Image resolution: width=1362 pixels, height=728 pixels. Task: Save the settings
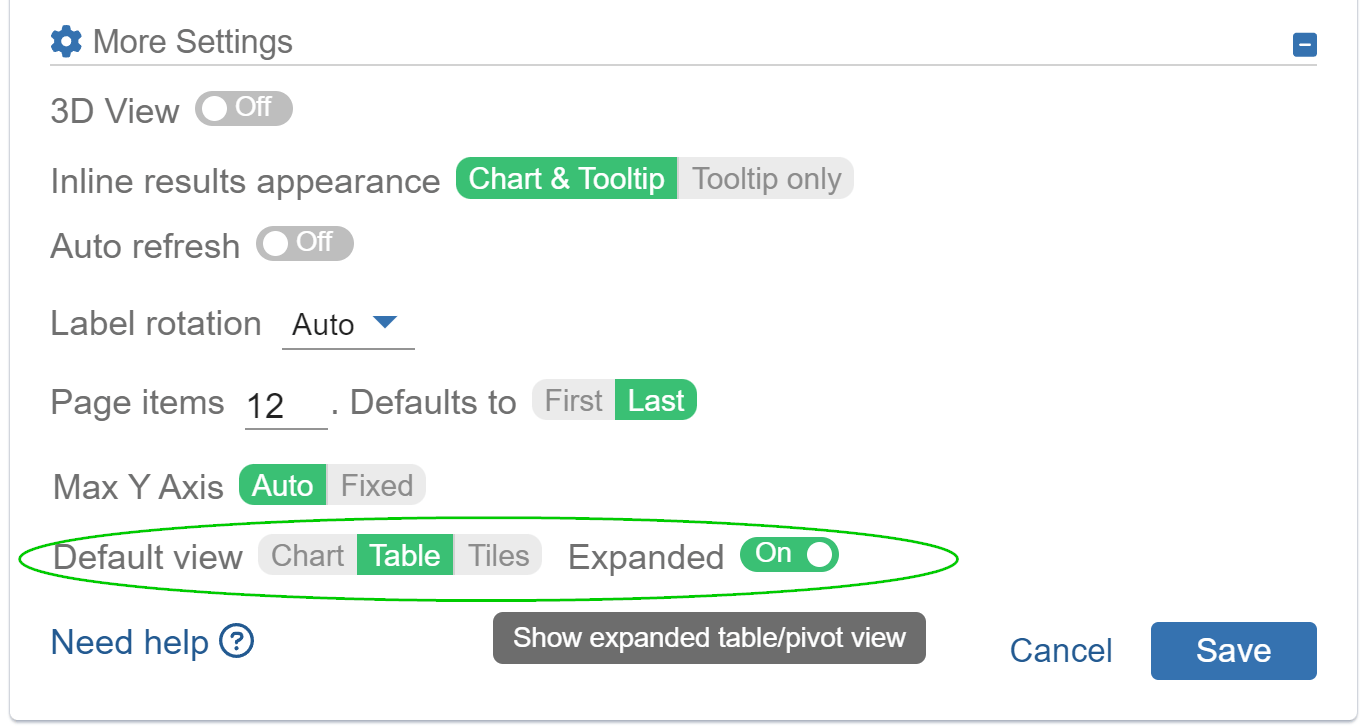[1233, 651]
